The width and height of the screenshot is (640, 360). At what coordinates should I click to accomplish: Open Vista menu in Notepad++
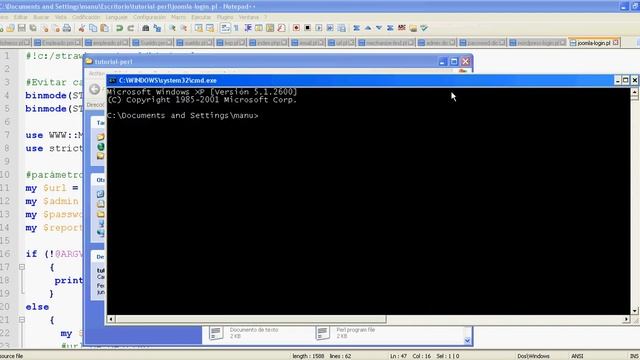coord(60,17)
